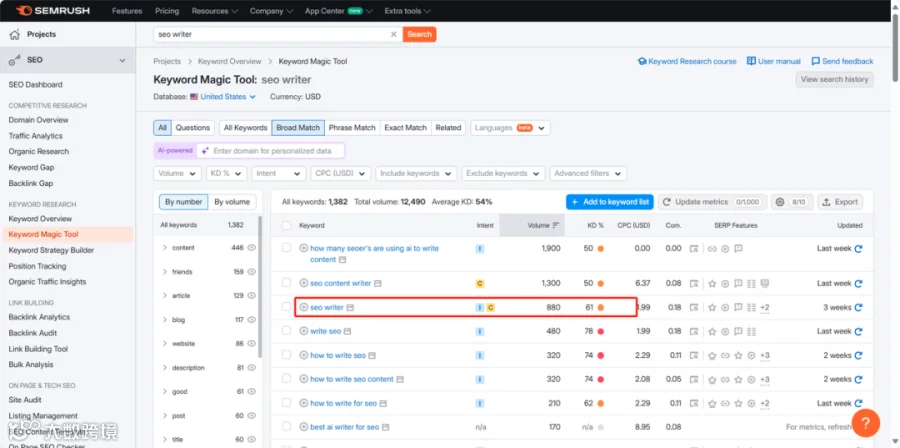The width and height of the screenshot is (900, 448).
Task: Refresh metrics for seo content writer row
Action: pos(858,283)
